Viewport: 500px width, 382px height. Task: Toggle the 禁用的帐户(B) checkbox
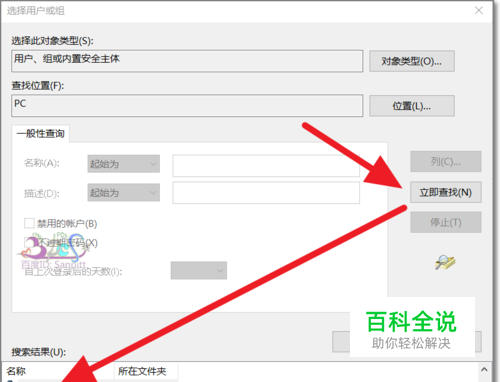click(29, 223)
